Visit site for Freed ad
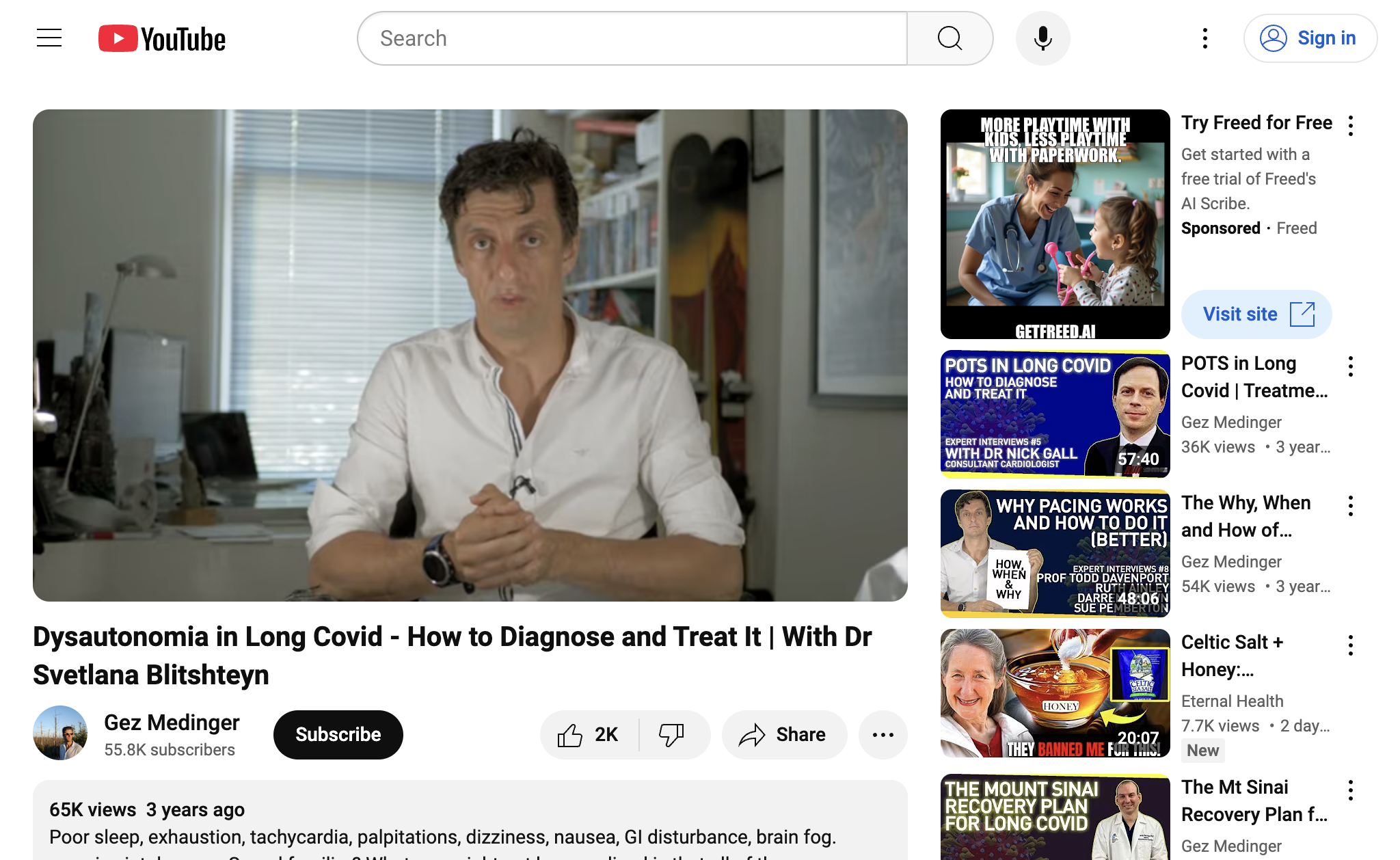The image size is (1400, 860). pyautogui.click(x=1256, y=314)
